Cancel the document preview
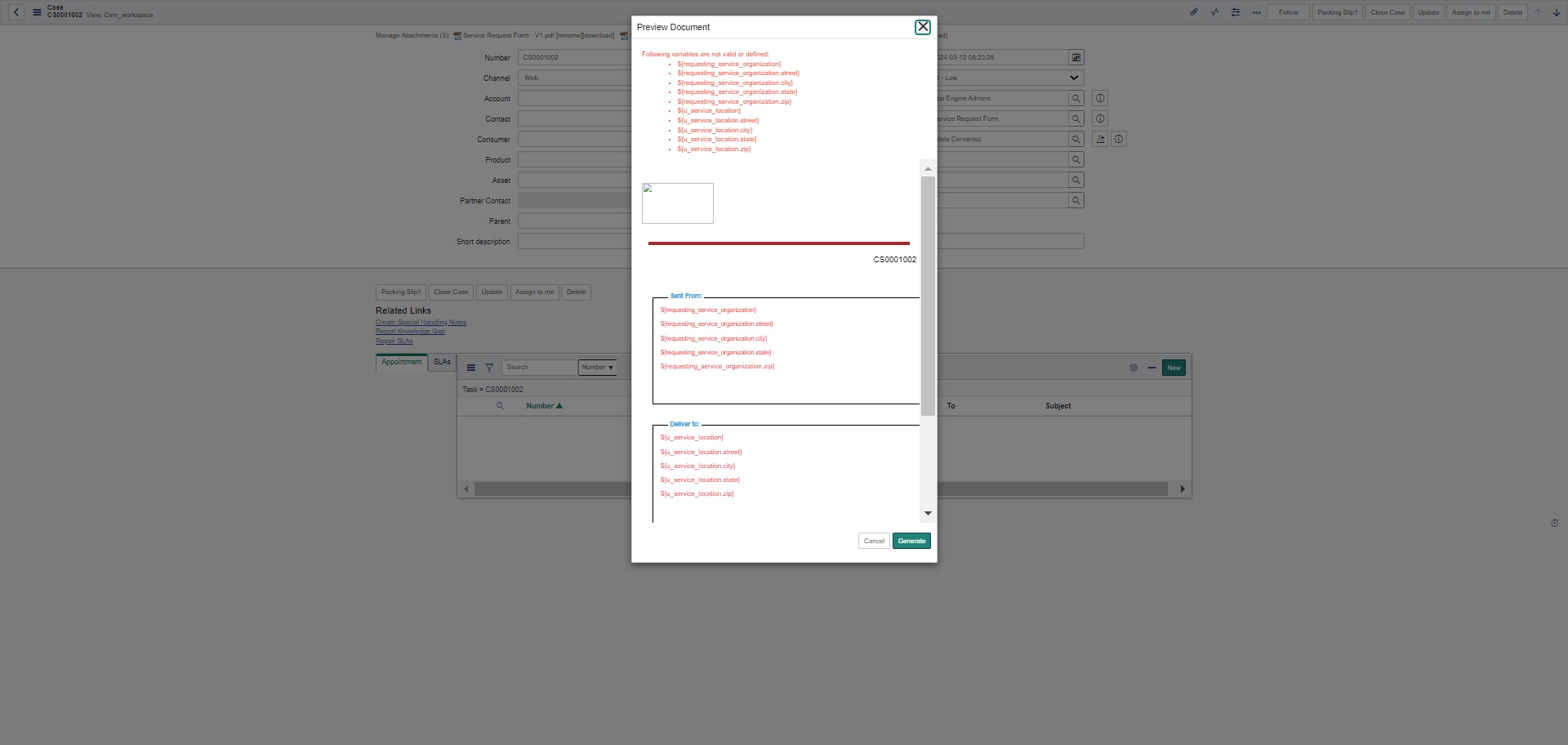Screen dimensions: 1568x745 [x=874, y=541]
